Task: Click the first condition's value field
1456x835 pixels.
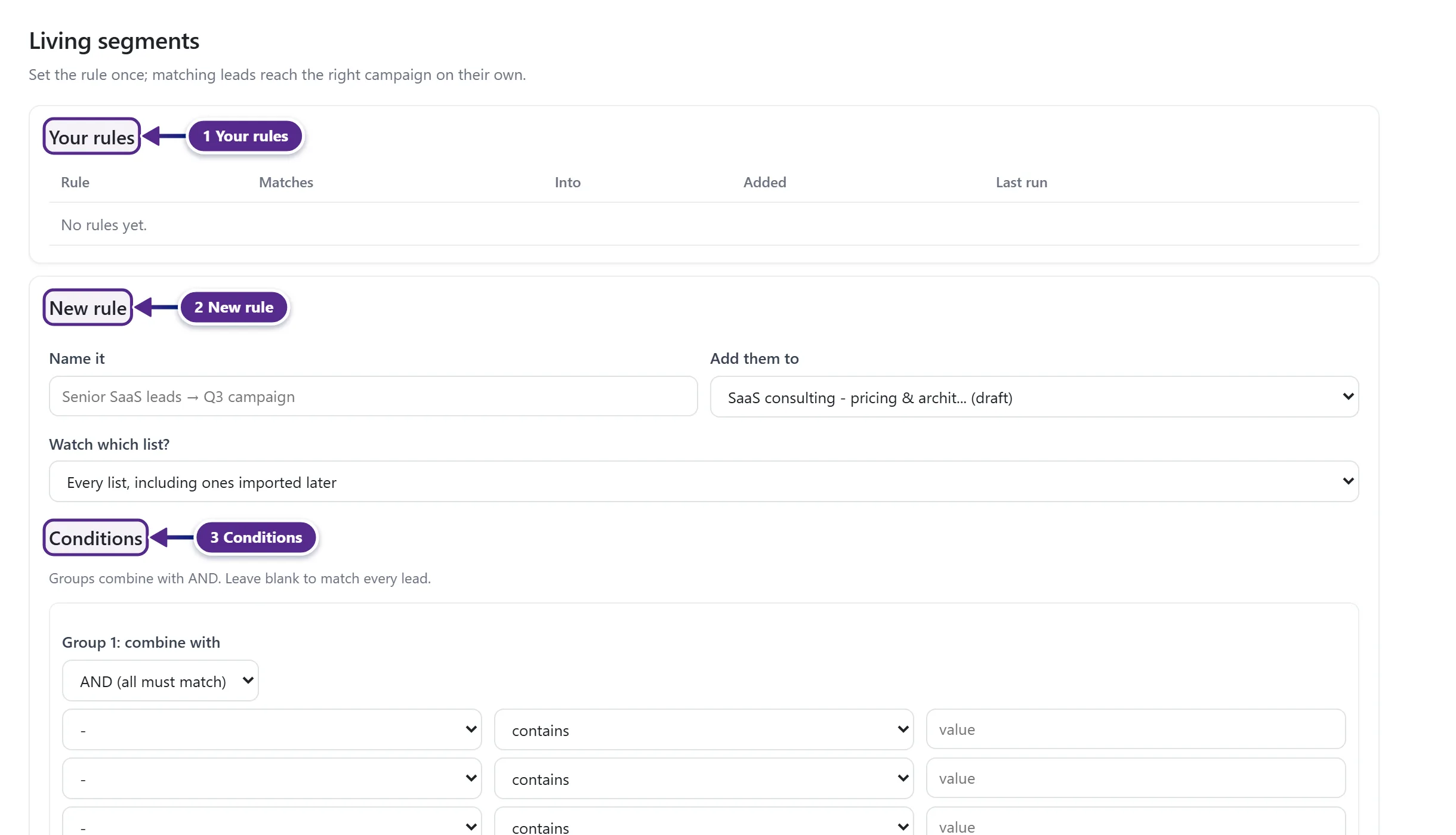Action: click(1136, 729)
